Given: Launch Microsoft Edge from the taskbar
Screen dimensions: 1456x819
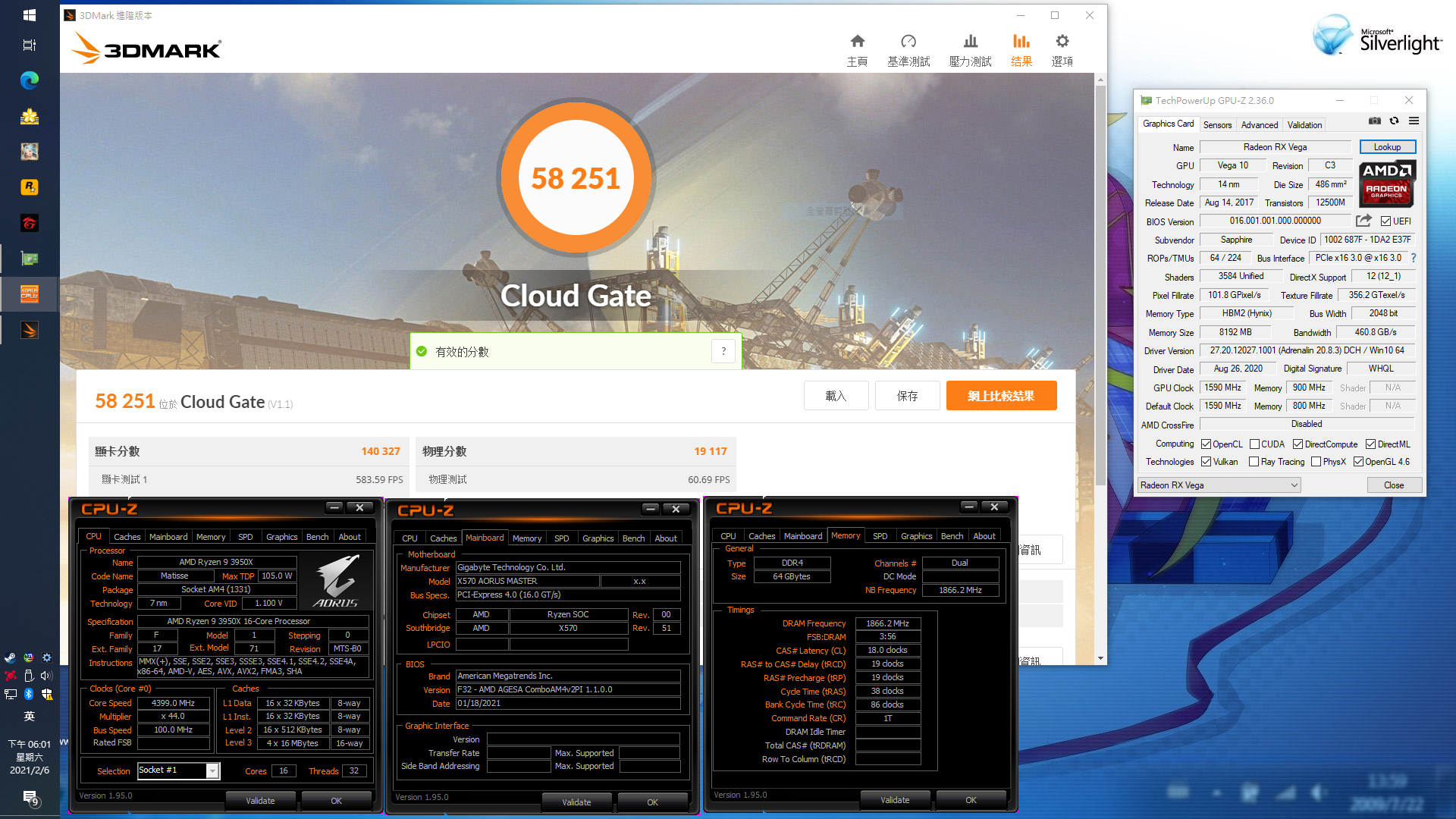Looking at the screenshot, I should (30, 80).
